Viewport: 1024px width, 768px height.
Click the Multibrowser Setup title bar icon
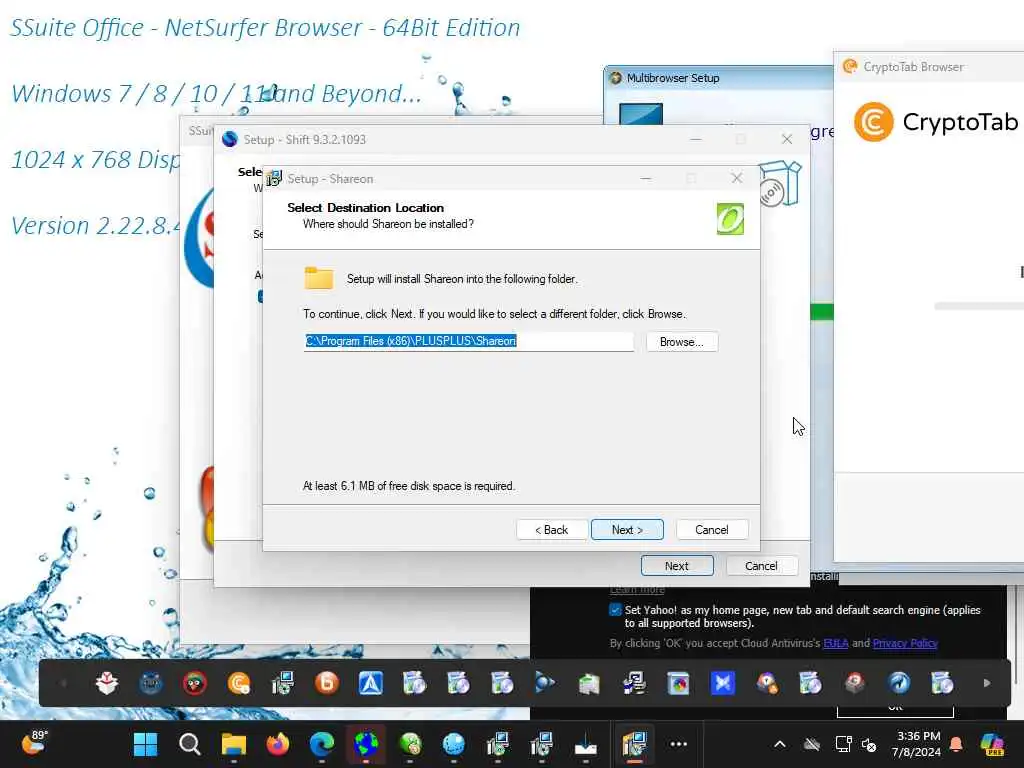point(615,78)
